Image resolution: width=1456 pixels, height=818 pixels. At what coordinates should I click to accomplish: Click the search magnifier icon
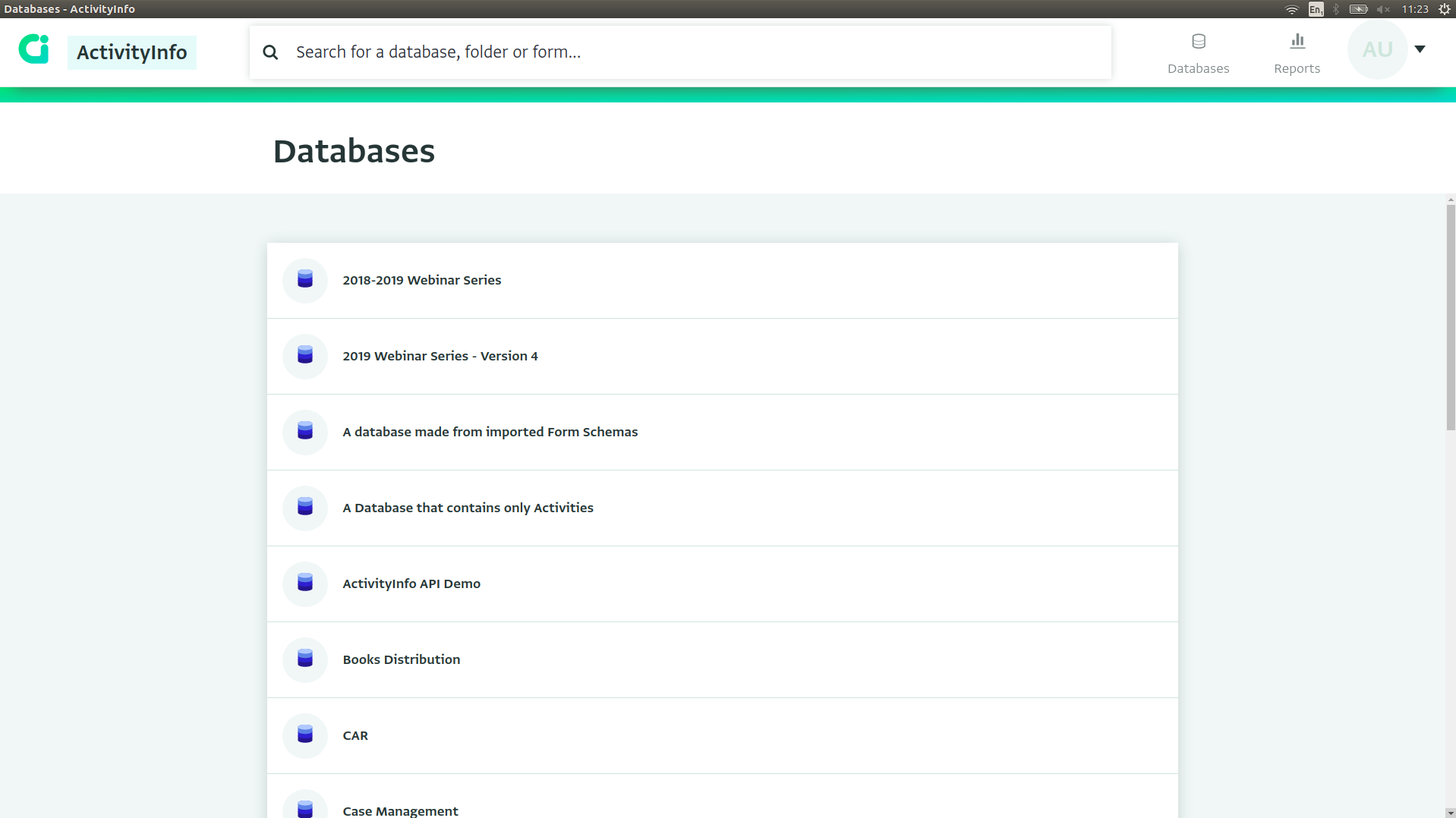(270, 52)
